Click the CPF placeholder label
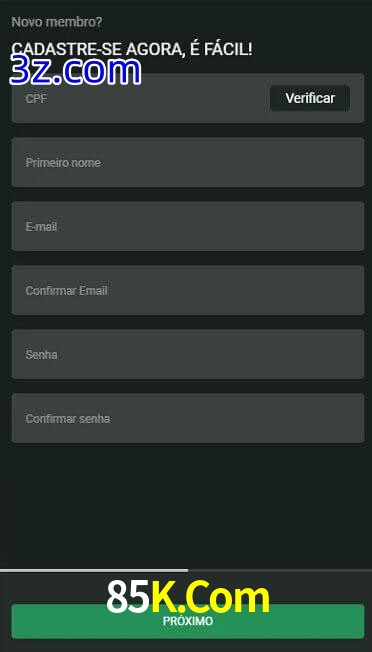The height and width of the screenshot is (652, 372). tap(36, 99)
